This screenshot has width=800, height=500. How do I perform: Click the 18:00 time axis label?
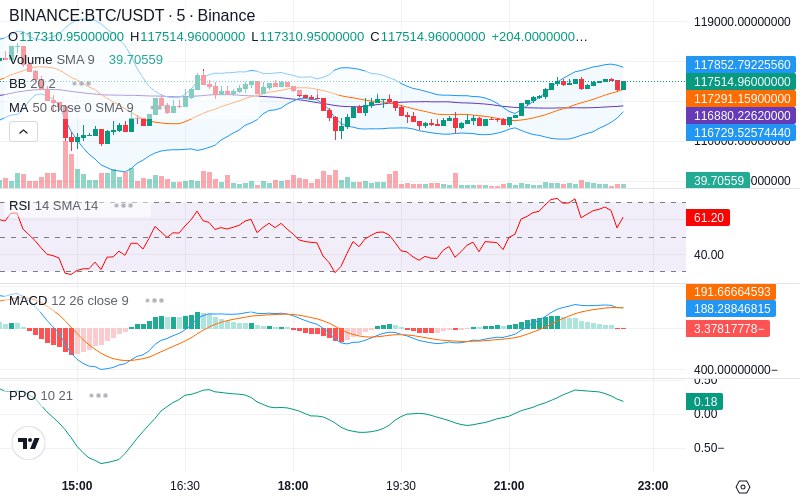(293, 486)
